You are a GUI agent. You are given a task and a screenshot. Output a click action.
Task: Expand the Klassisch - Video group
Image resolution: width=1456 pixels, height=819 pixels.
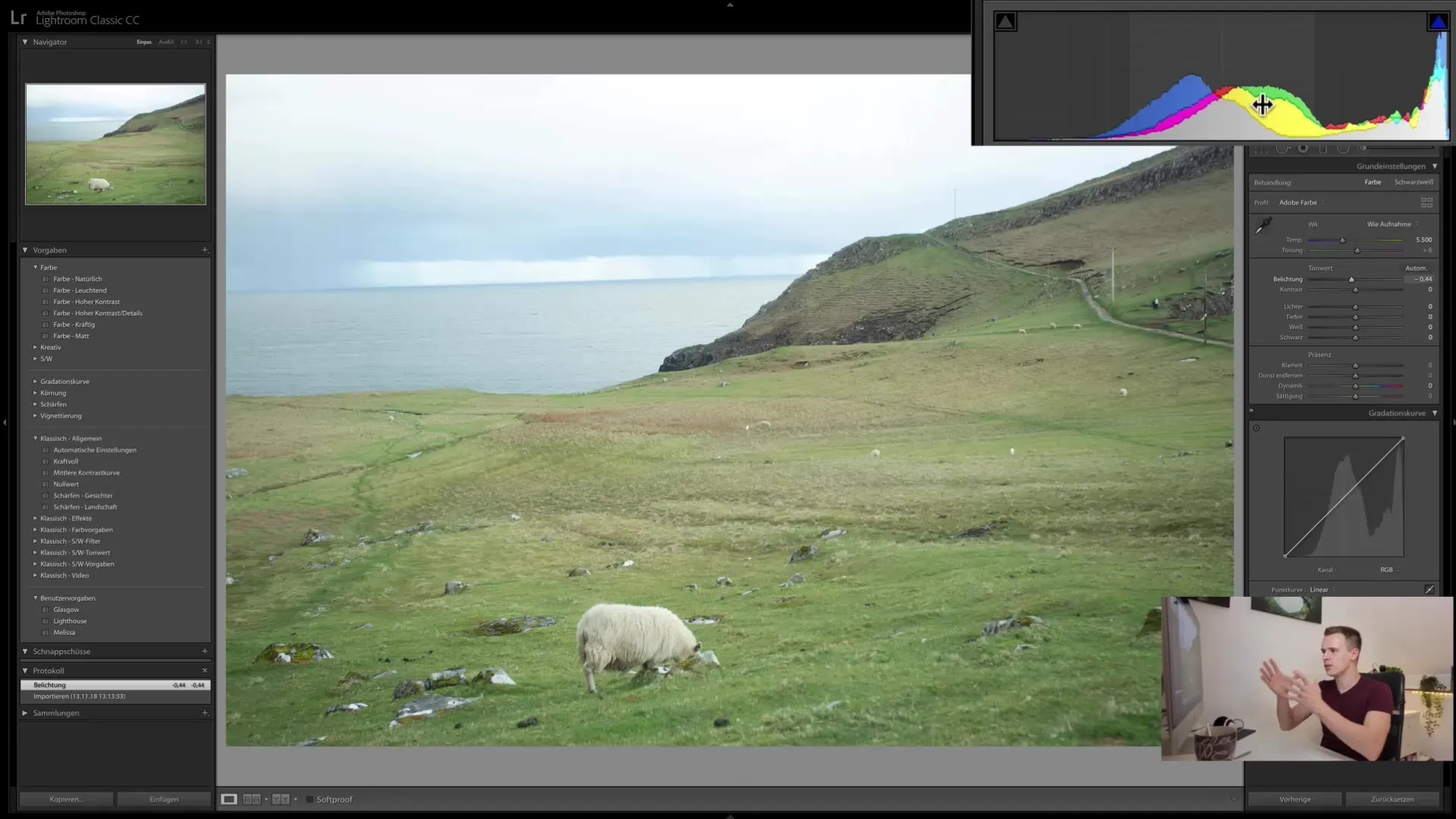click(35, 575)
